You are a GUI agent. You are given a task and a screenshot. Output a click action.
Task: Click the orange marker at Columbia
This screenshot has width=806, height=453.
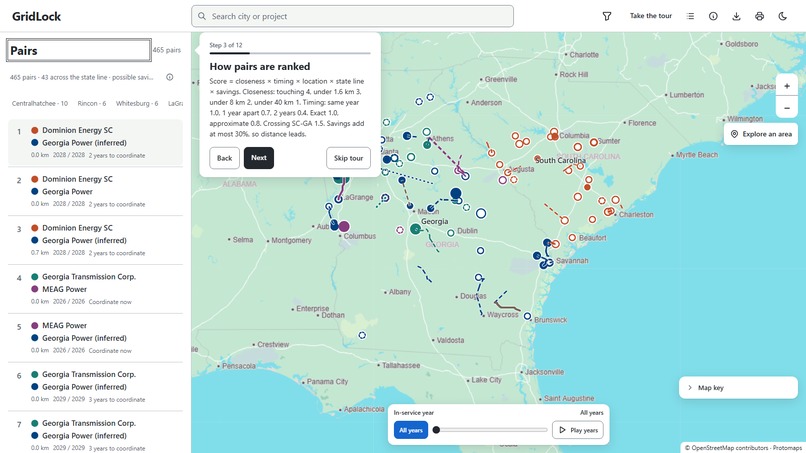tap(555, 137)
